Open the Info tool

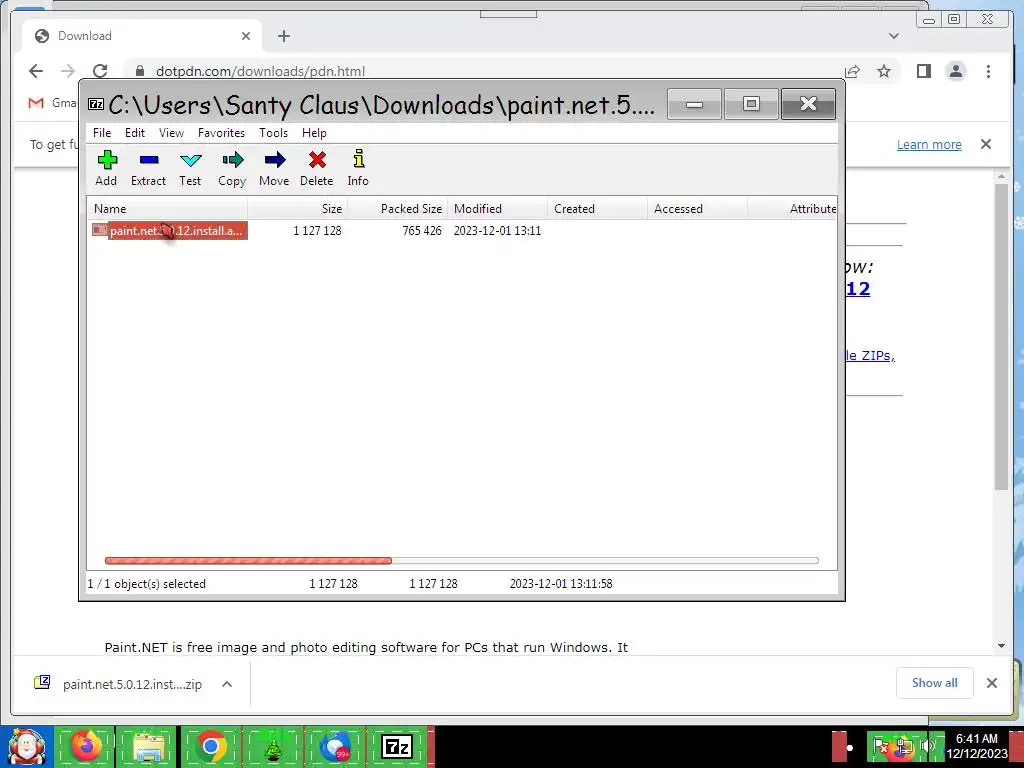(x=358, y=168)
